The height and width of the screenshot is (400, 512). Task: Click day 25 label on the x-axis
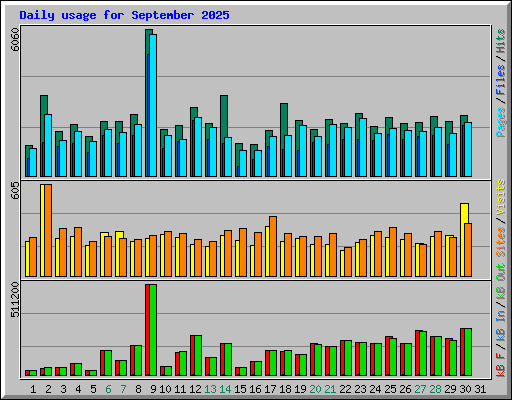pyautogui.click(x=390, y=389)
